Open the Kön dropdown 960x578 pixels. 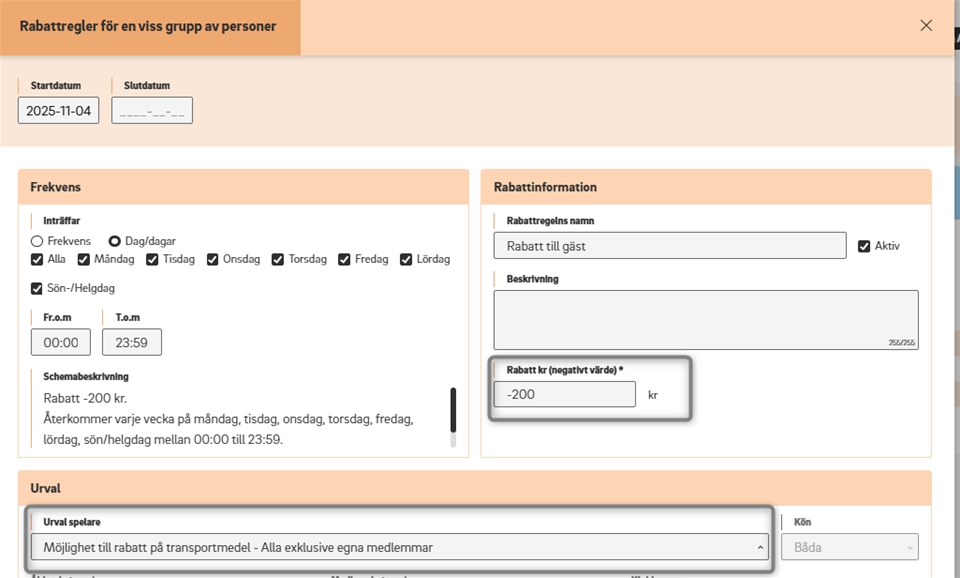849,547
